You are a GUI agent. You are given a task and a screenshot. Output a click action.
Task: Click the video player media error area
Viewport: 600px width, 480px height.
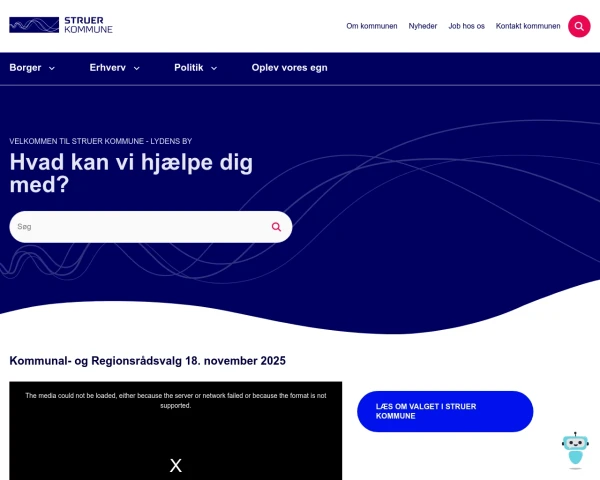coord(176,431)
